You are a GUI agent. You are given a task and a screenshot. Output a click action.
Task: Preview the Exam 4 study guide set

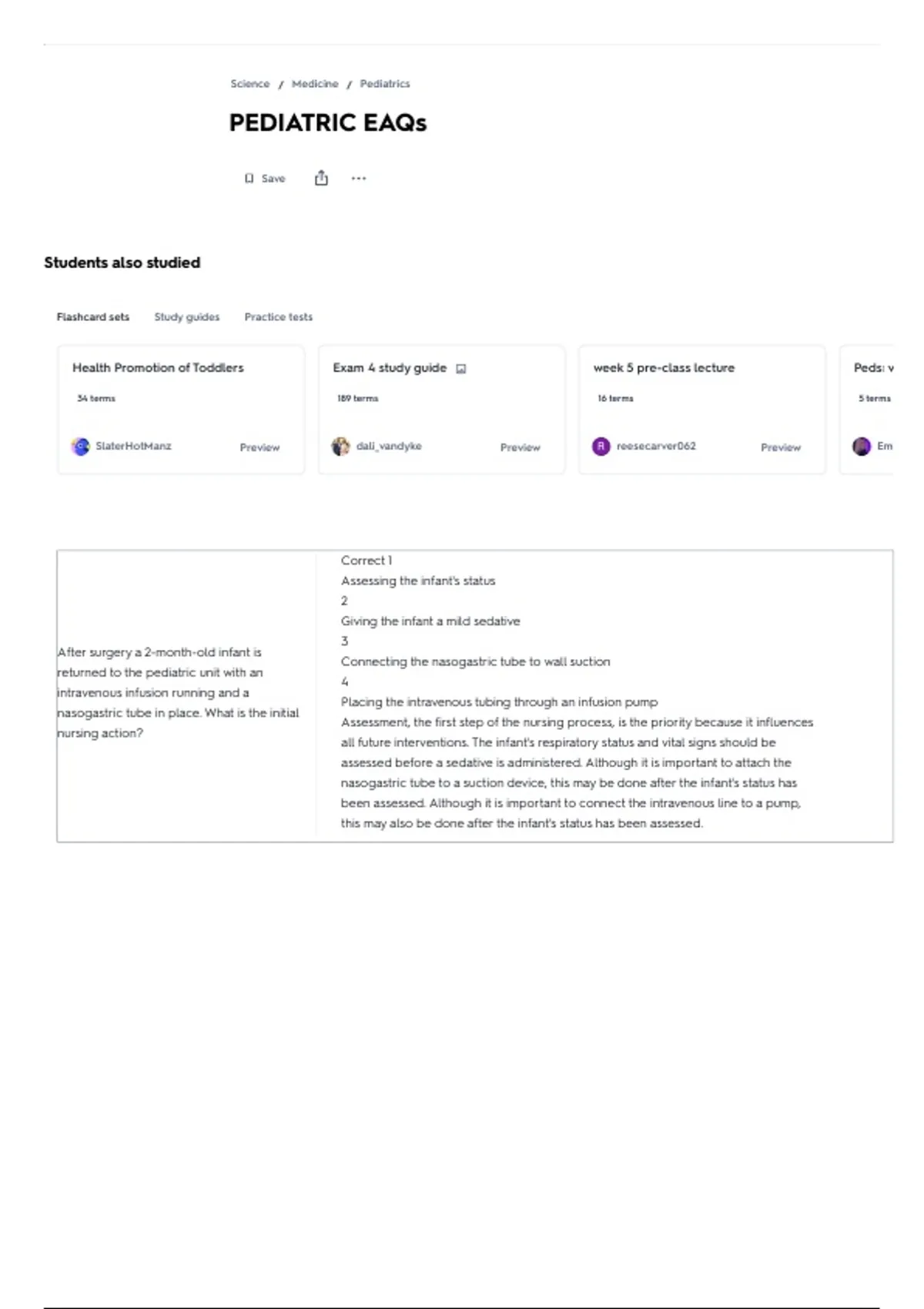pyautogui.click(x=521, y=447)
